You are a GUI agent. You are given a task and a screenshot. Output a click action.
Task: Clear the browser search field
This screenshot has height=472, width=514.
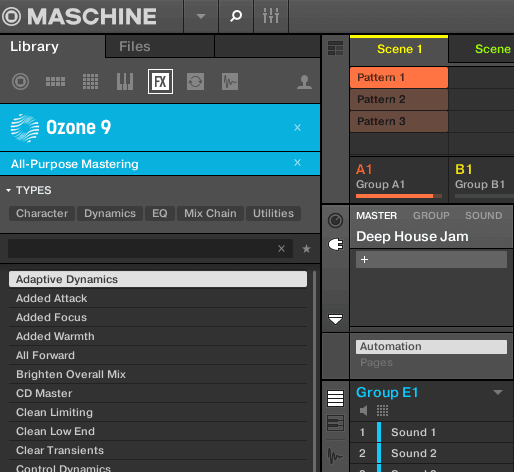click(x=282, y=248)
